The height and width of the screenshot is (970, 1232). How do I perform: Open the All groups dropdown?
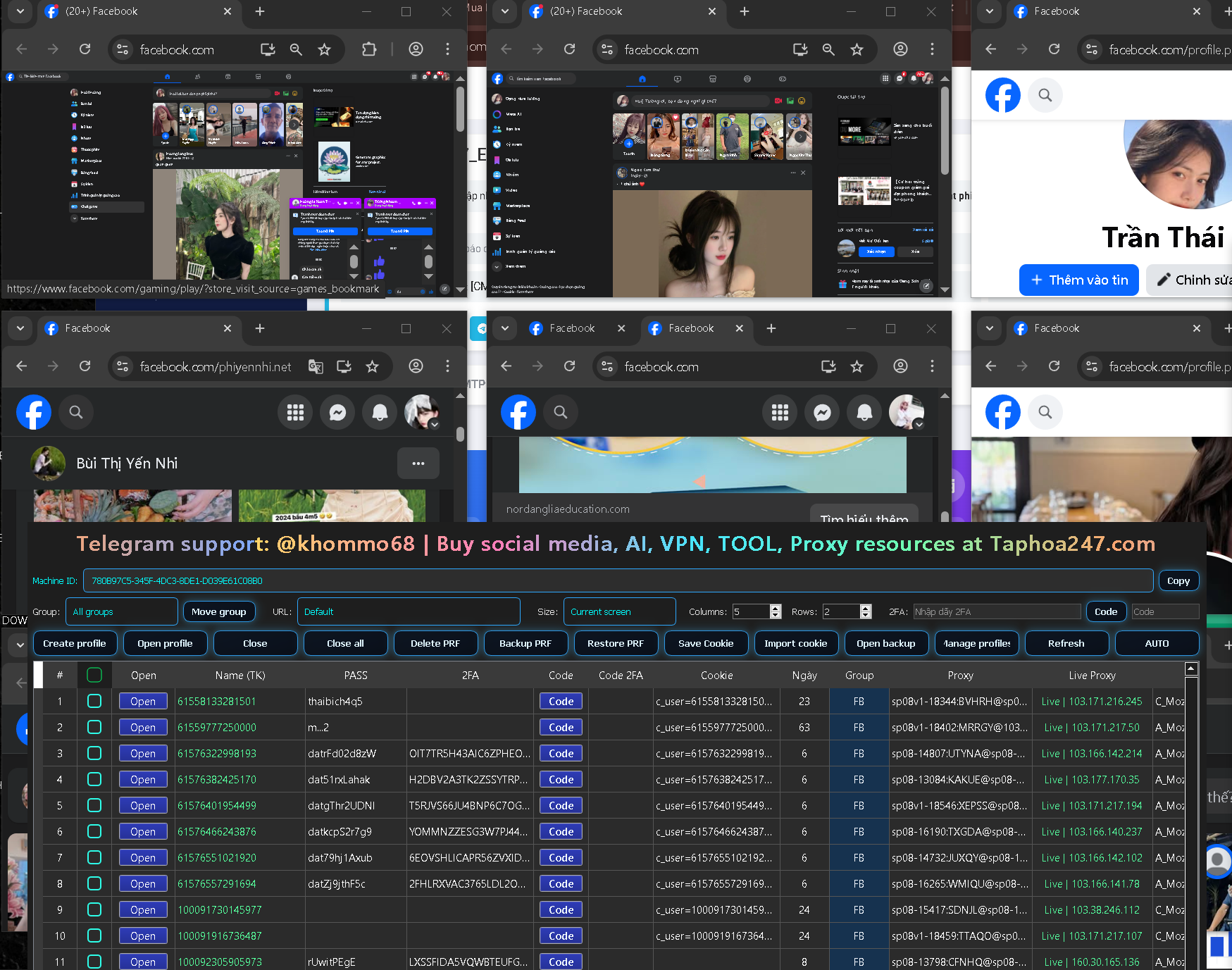(121, 611)
